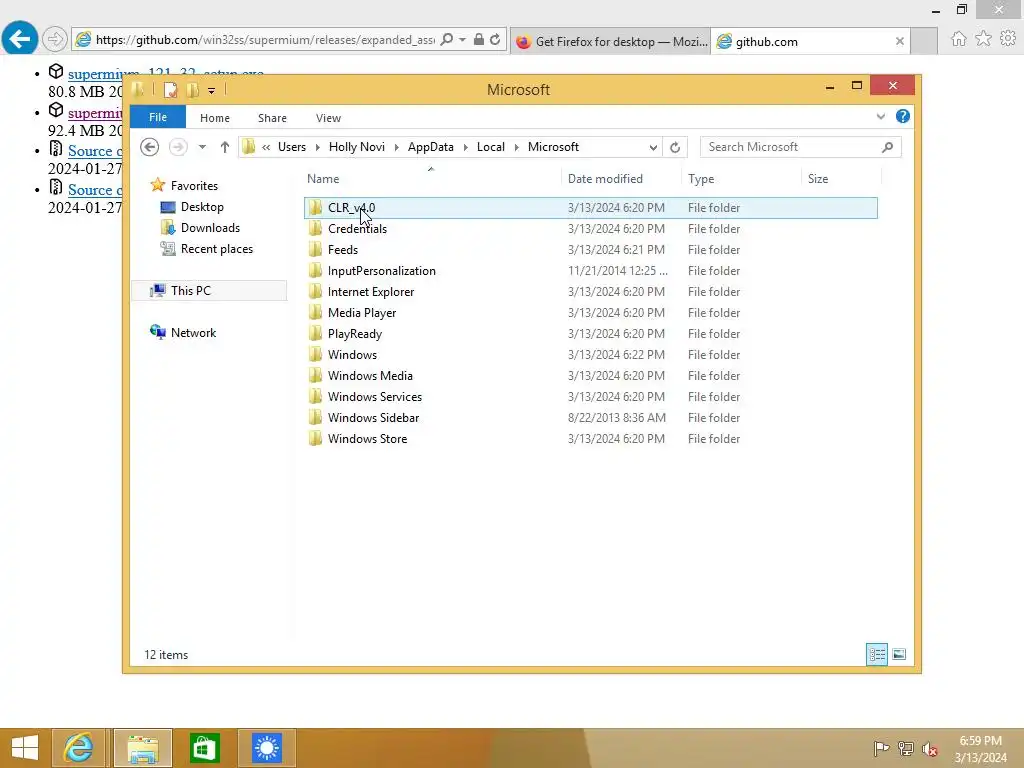Click in Search Microsoft field
This screenshot has height=768, width=1024.
(x=790, y=147)
